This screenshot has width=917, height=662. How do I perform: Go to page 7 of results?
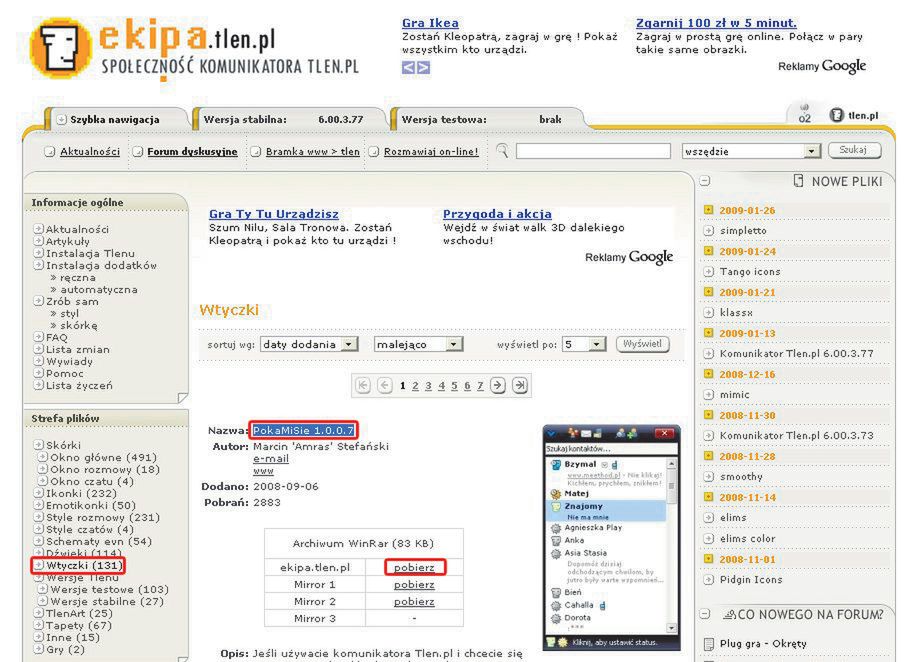click(480, 386)
